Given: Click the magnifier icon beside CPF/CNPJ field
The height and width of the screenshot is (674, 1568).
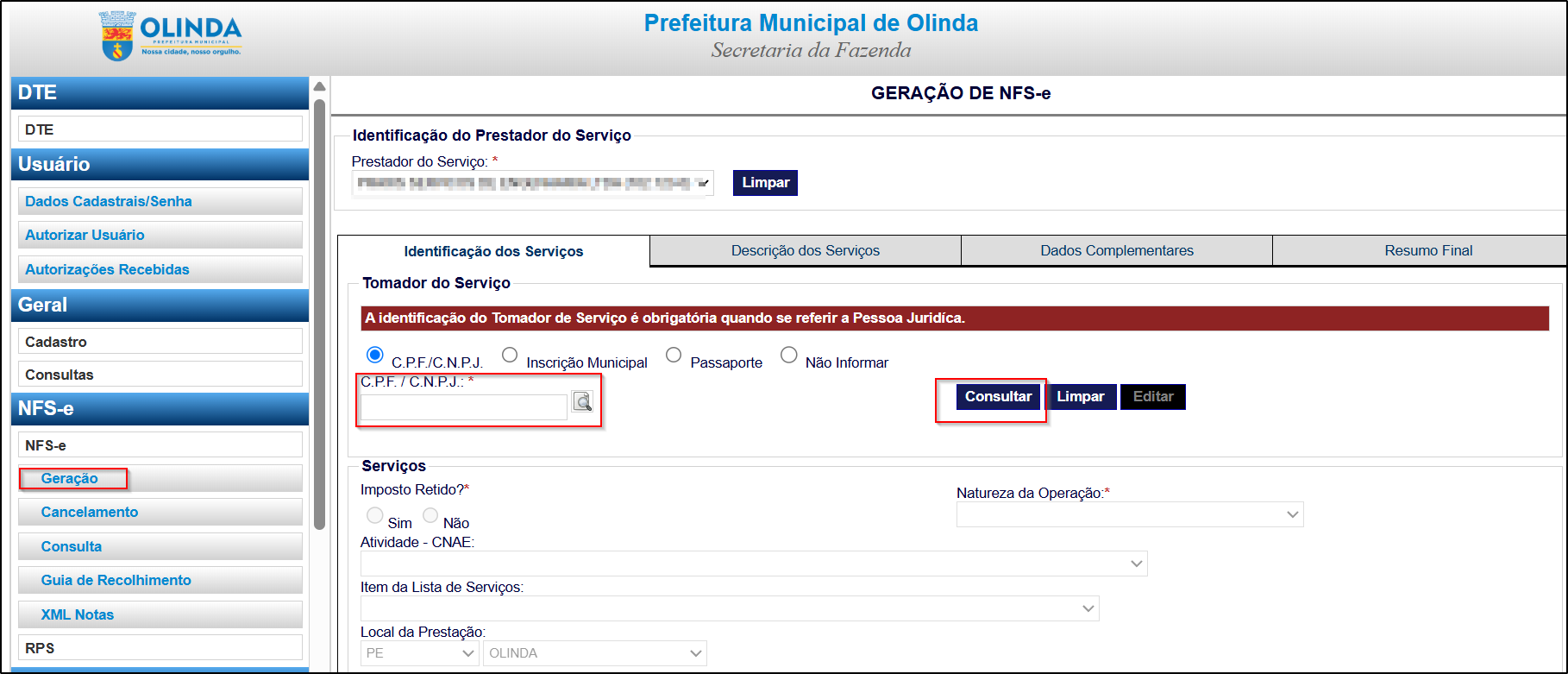Looking at the screenshot, I should (582, 401).
